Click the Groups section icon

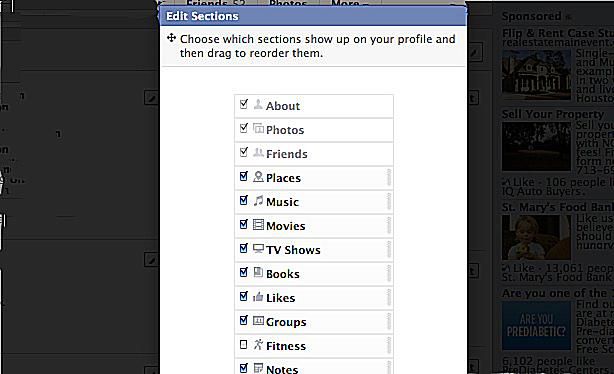coord(258,321)
